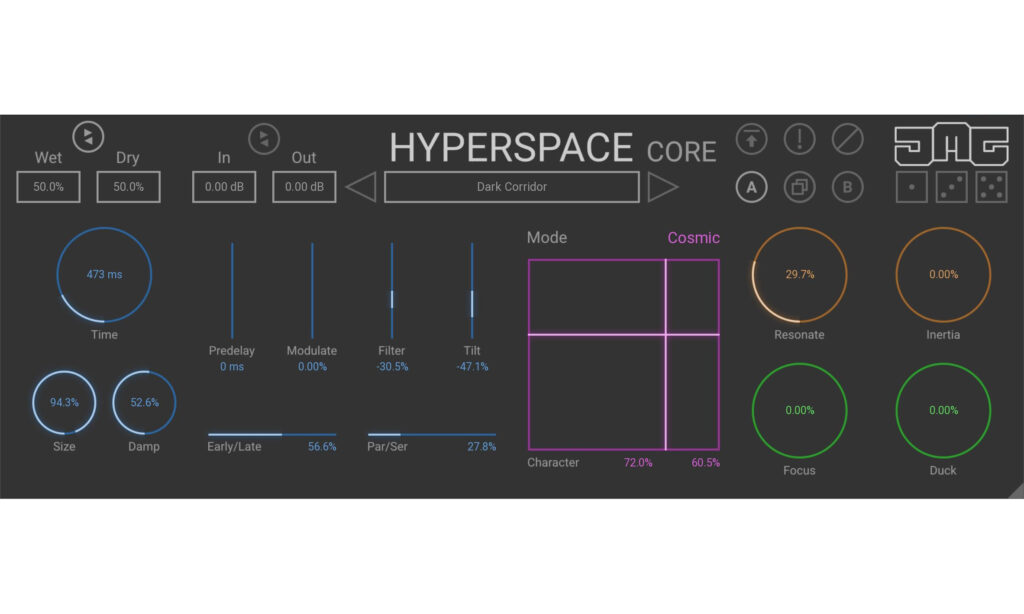Screen dimensions: 1024x614
Task: Click the Filter -30.5% value
Action: pos(392,367)
